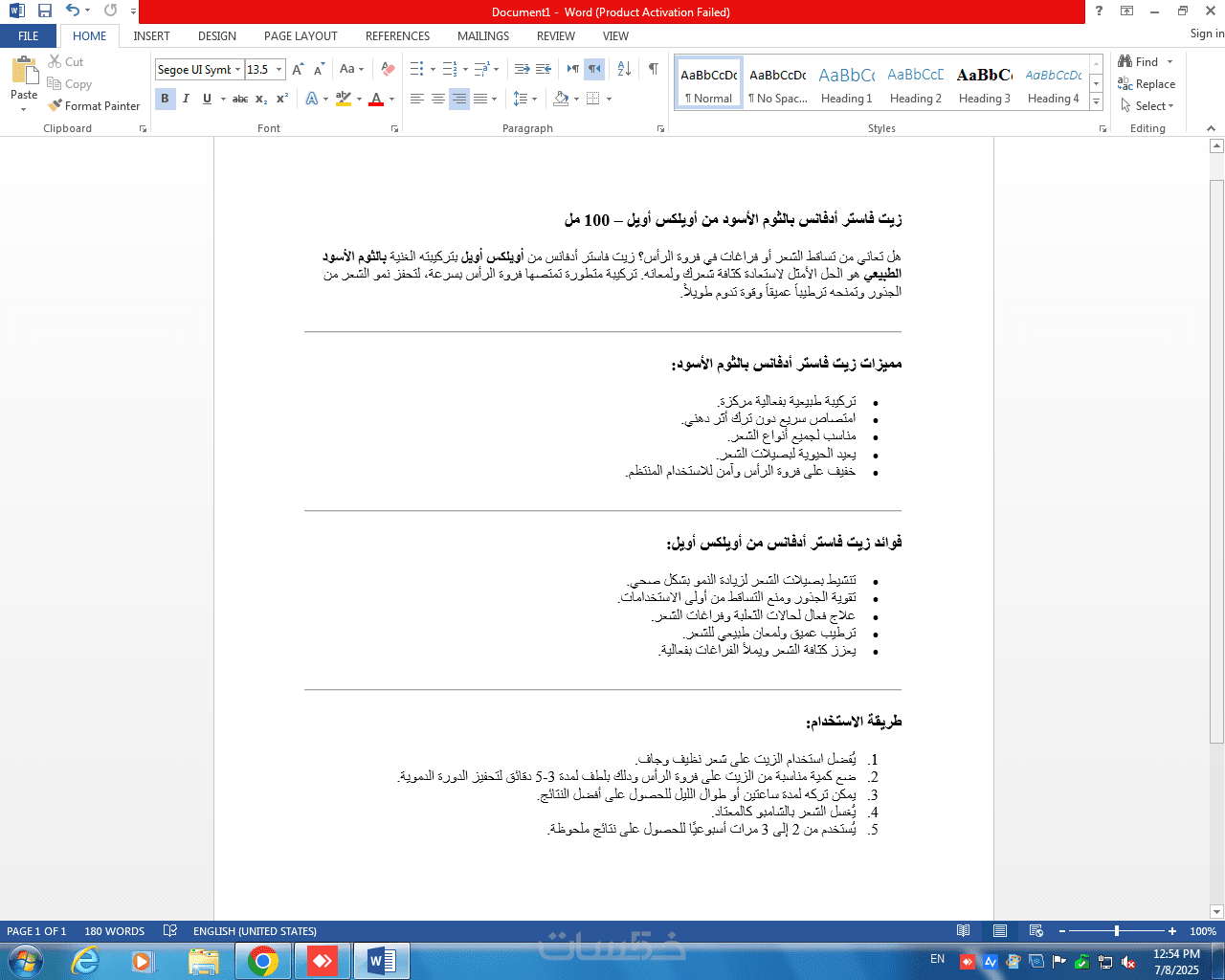Screen dimensions: 1225x980
Task: Click the Shrink Font icon
Action: click(319, 70)
